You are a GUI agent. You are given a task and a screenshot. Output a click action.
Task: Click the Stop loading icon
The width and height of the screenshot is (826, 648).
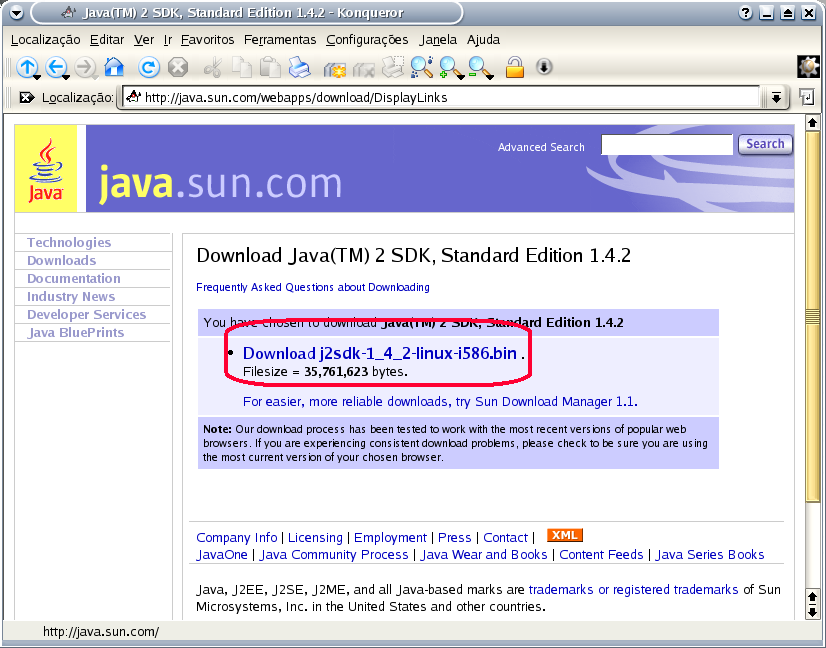click(x=178, y=67)
